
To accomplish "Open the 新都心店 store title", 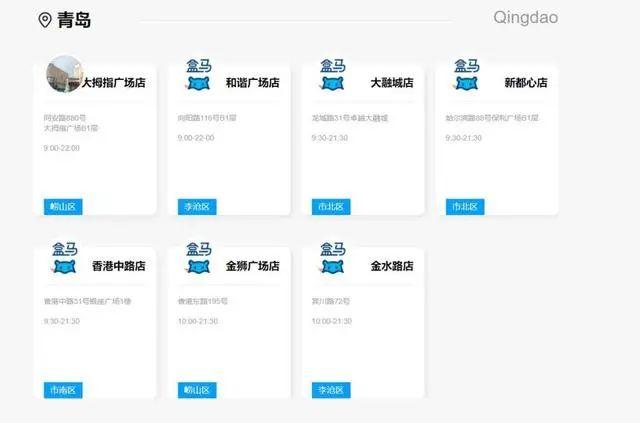I will click(526, 83).
